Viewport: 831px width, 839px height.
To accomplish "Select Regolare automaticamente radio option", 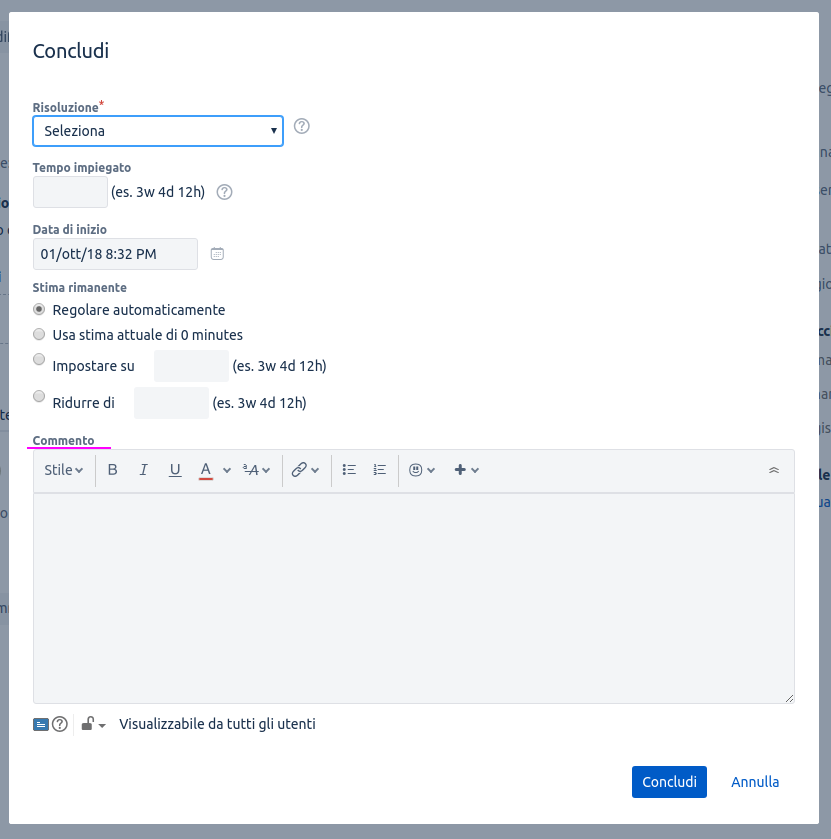I will pyautogui.click(x=39, y=309).
